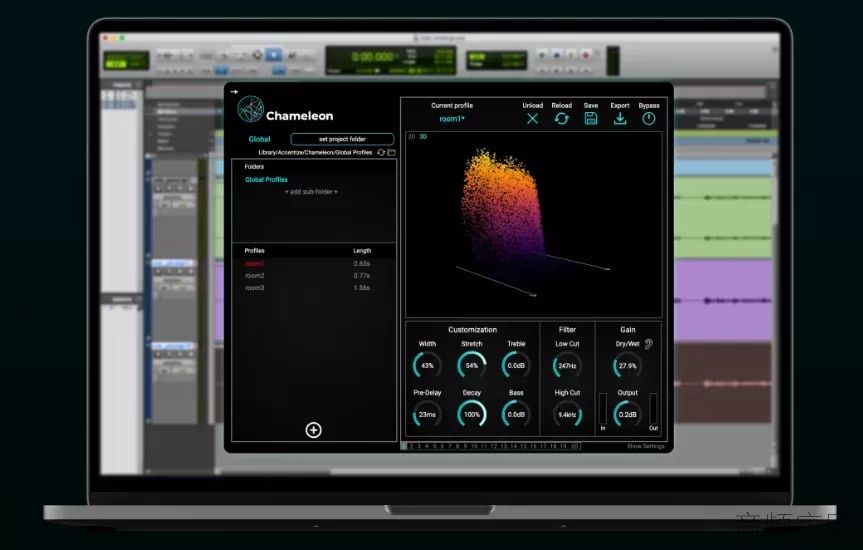The height and width of the screenshot is (550, 863).
Task: Click the 0.65s length value
Action: coord(362,264)
